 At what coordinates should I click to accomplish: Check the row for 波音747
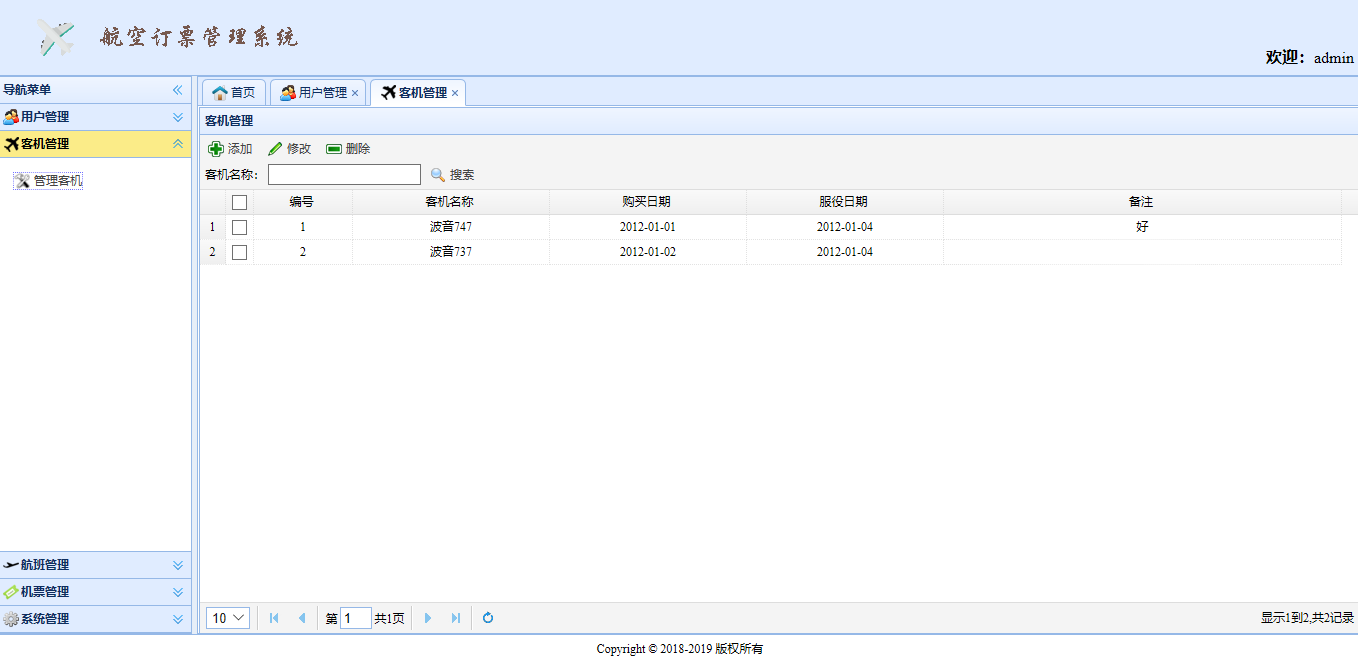[x=239, y=227]
